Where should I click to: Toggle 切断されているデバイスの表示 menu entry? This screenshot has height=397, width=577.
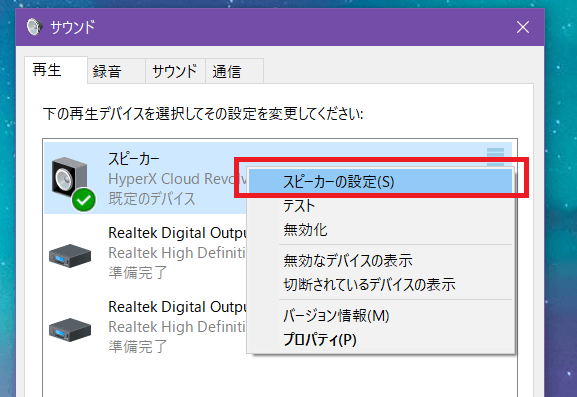[x=380, y=284]
